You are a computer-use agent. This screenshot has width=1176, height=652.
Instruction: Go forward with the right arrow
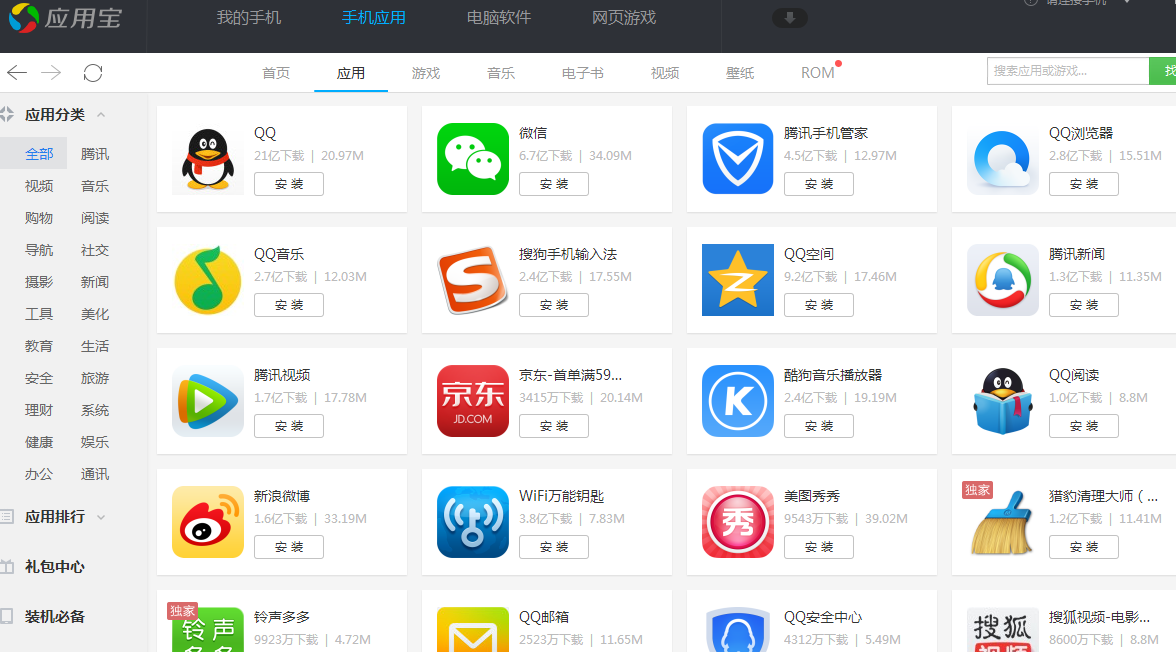tap(51, 73)
